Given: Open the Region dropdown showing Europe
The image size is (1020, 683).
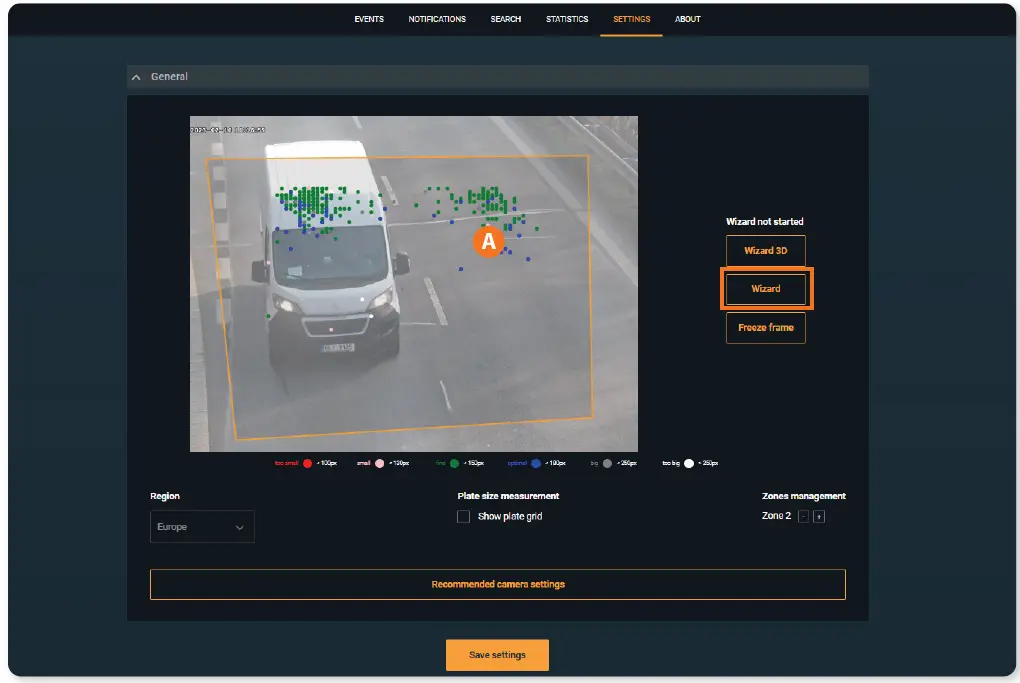Looking at the screenshot, I should point(202,527).
